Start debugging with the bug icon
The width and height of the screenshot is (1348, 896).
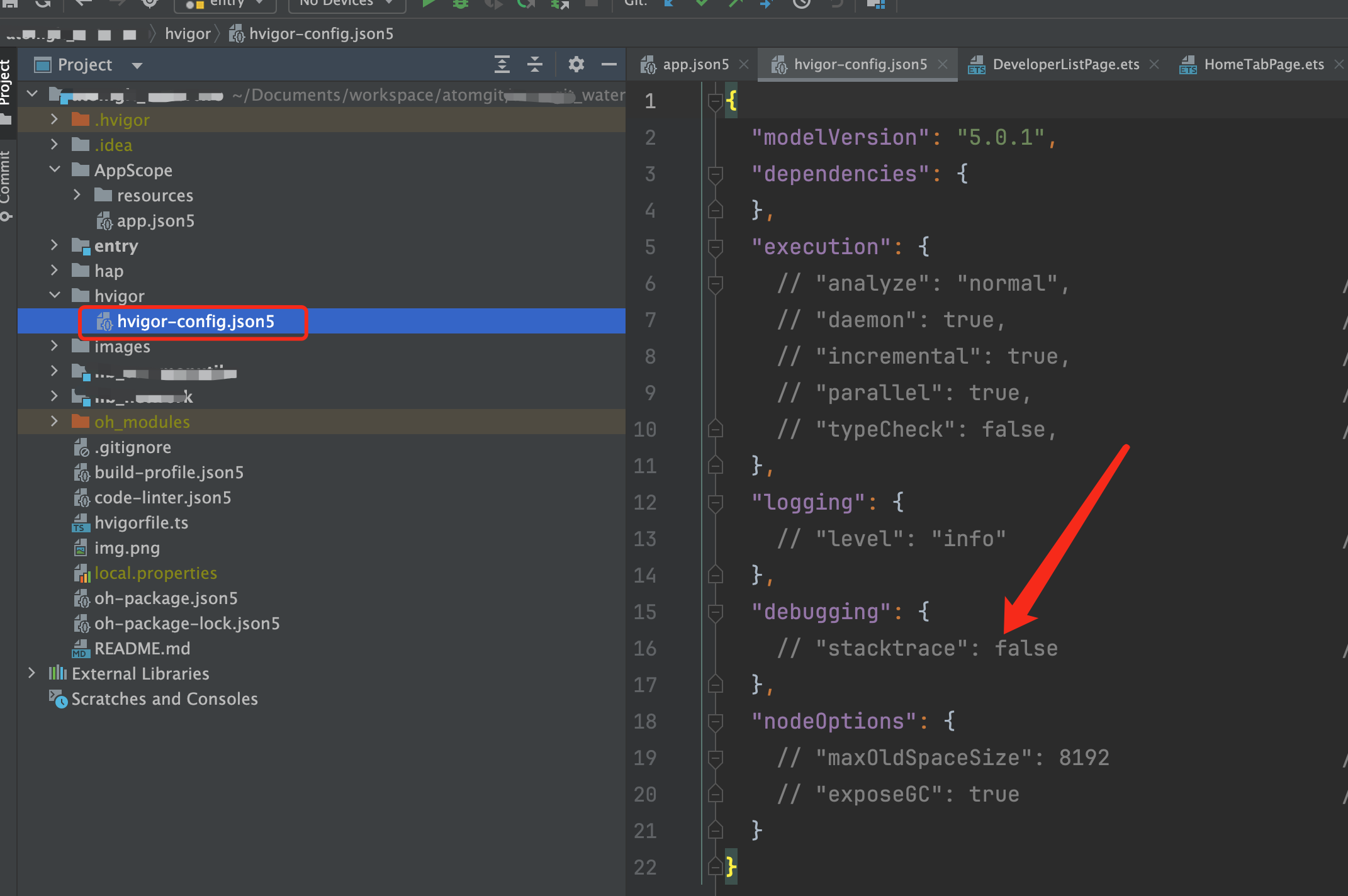click(x=461, y=4)
